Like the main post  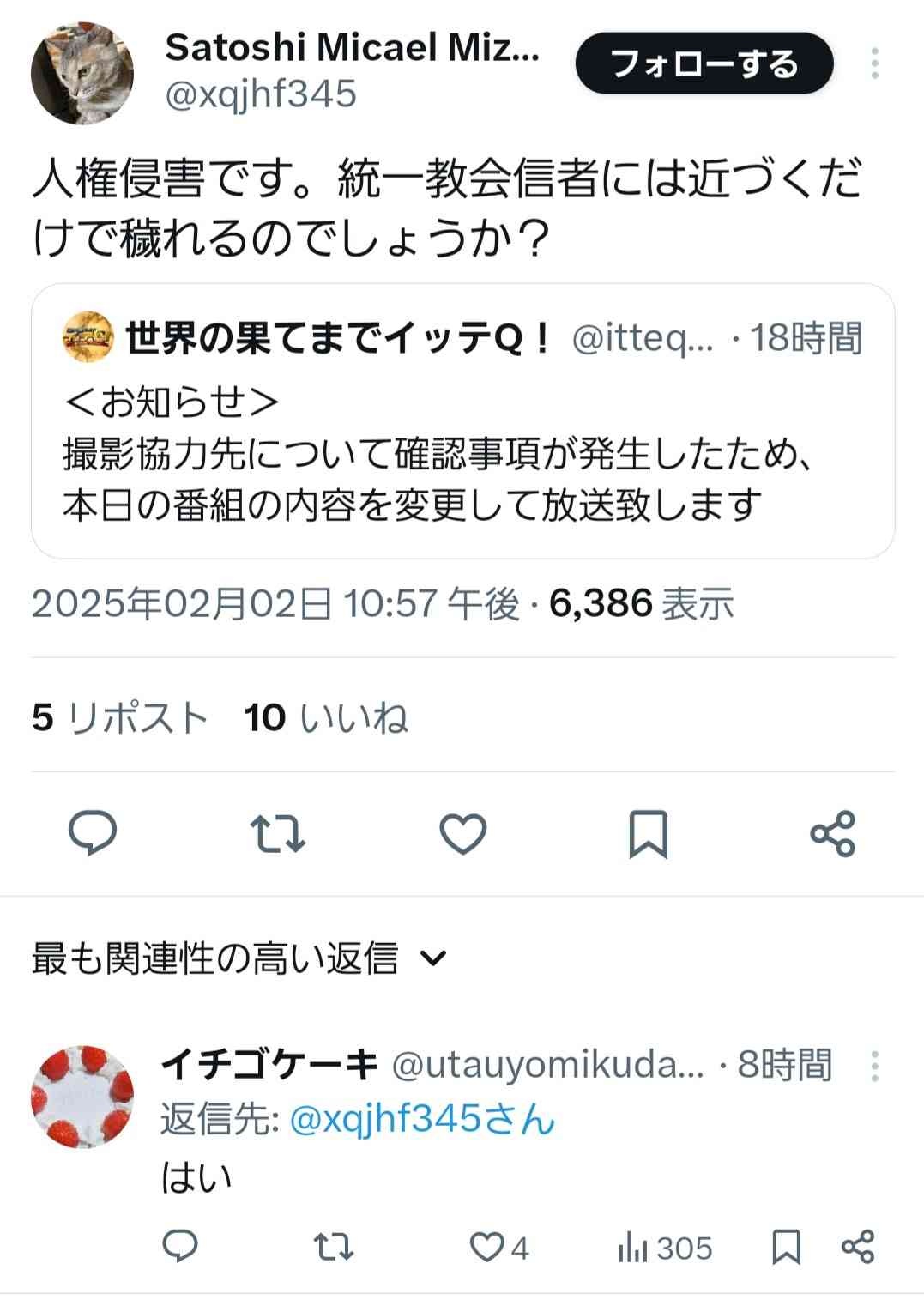tap(463, 833)
